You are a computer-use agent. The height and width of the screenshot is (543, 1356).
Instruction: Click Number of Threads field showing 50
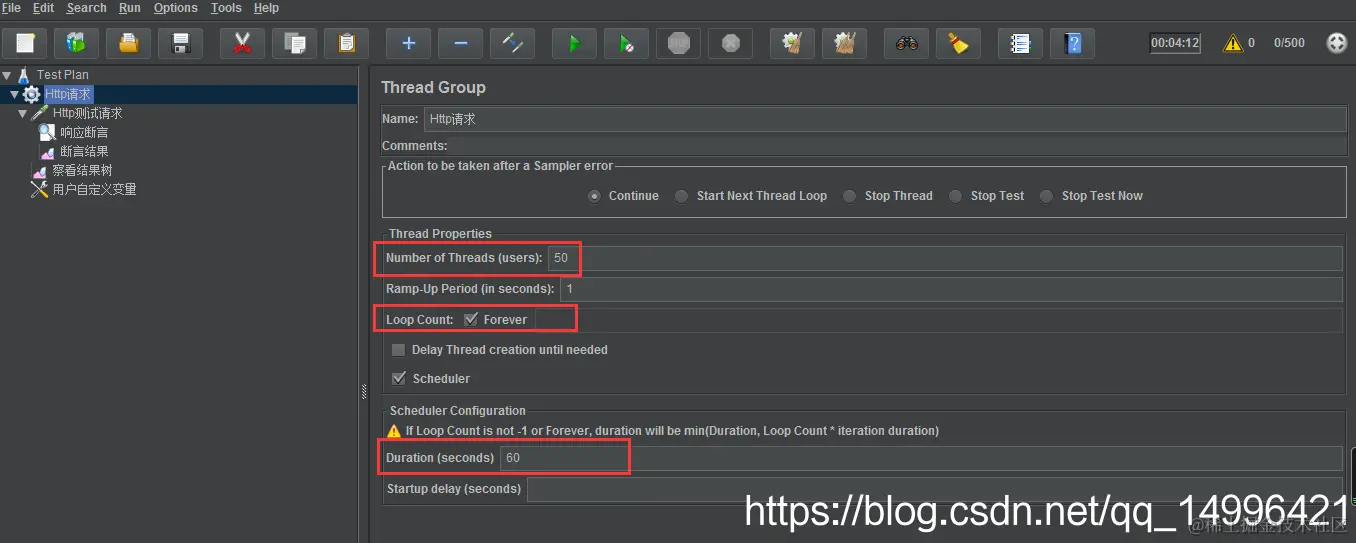click(945, 258)
